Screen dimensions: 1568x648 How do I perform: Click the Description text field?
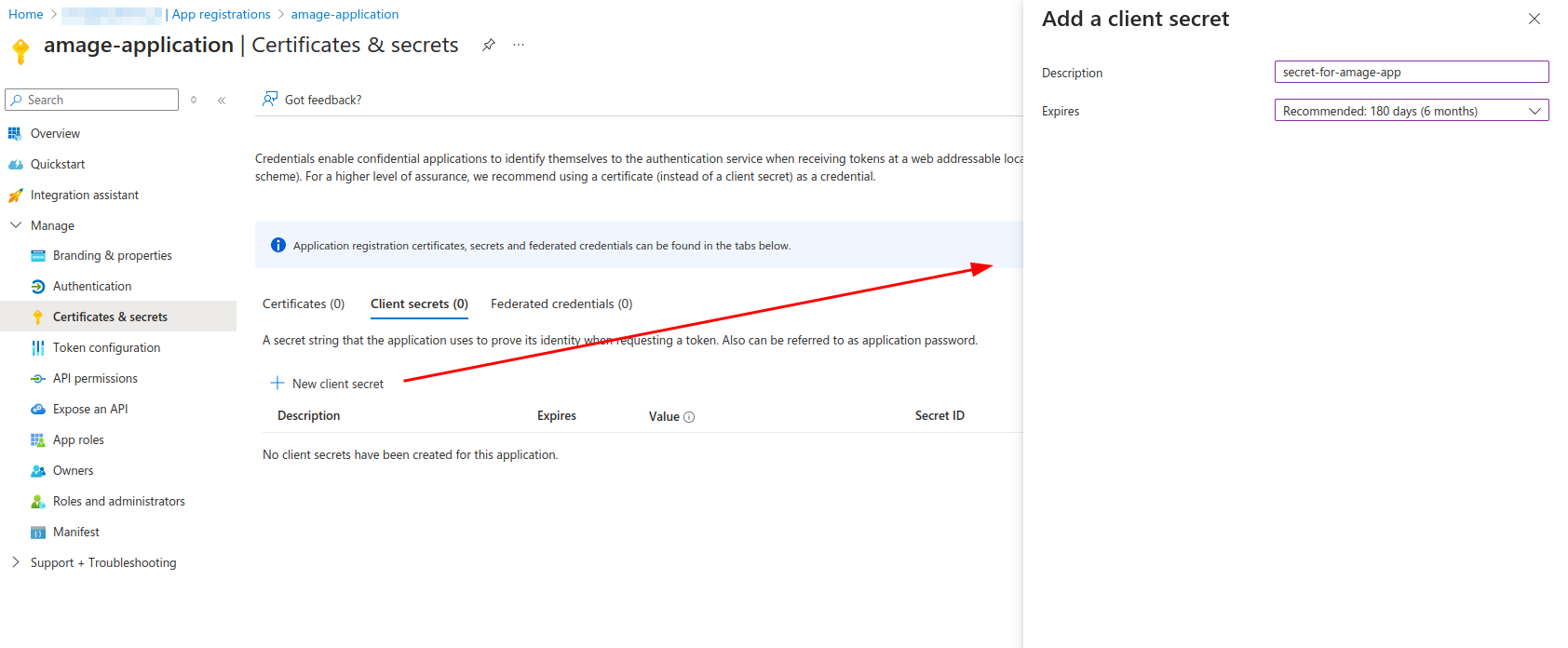[x=1411, y=72]
